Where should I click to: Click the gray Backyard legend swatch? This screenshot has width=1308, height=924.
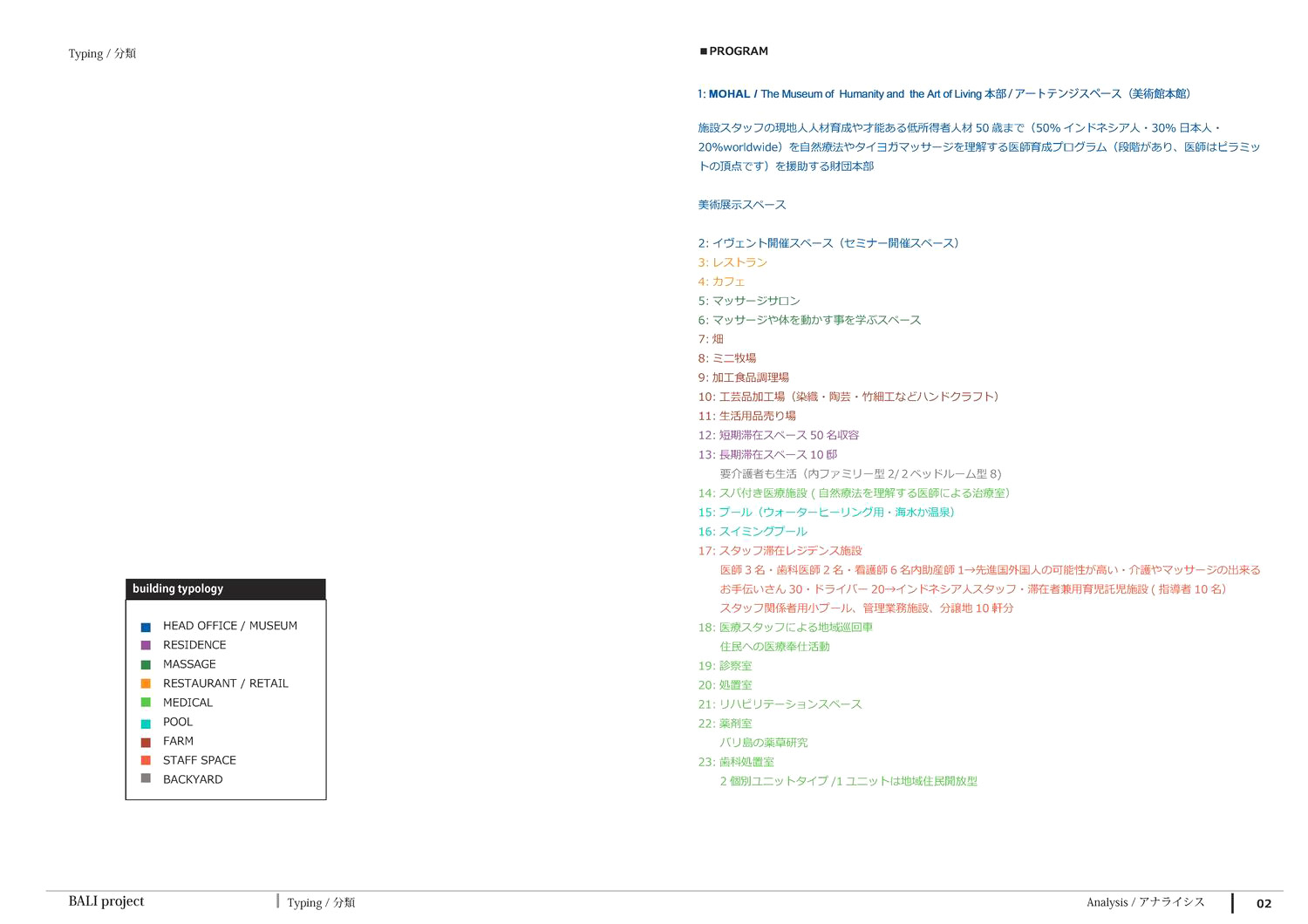146,778
